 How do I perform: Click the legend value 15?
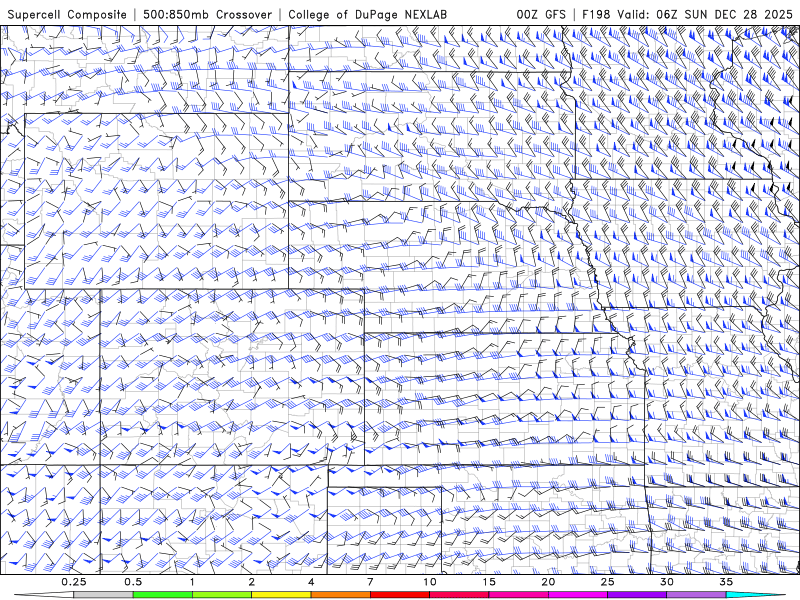pos(489,582)
